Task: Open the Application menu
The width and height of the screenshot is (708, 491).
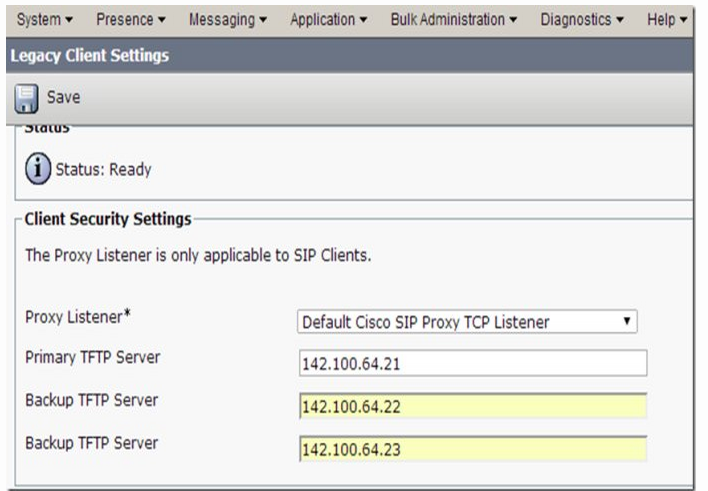Action: [x=328, y=19]
